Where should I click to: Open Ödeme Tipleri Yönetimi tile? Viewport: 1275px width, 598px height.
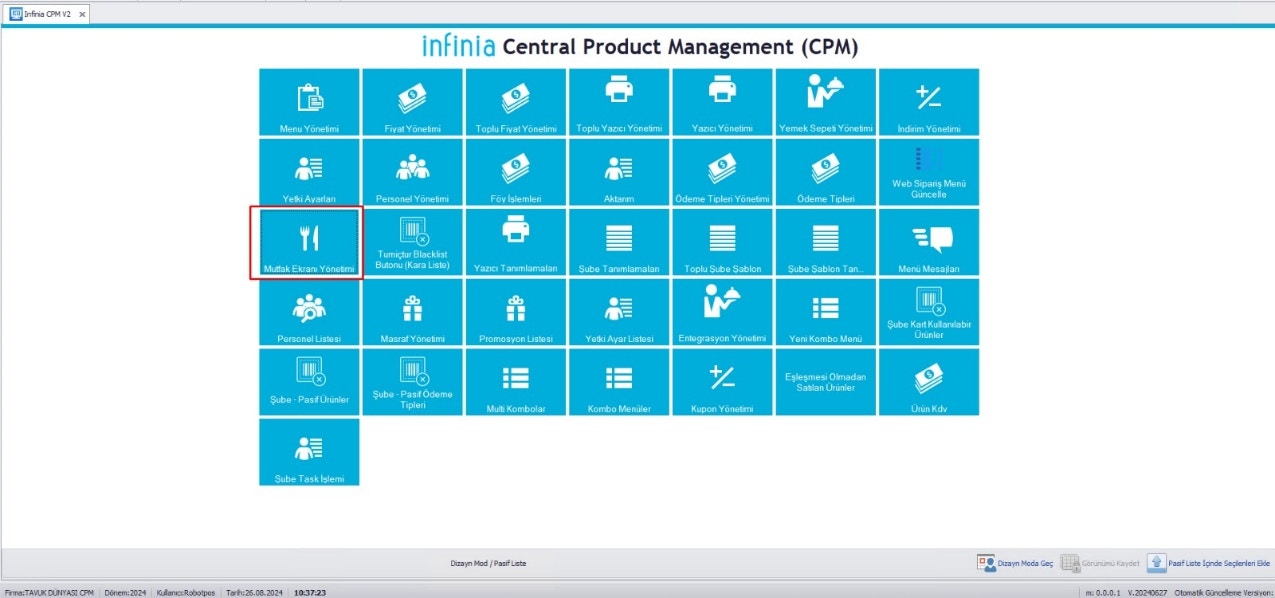click(x=722, y=172)
